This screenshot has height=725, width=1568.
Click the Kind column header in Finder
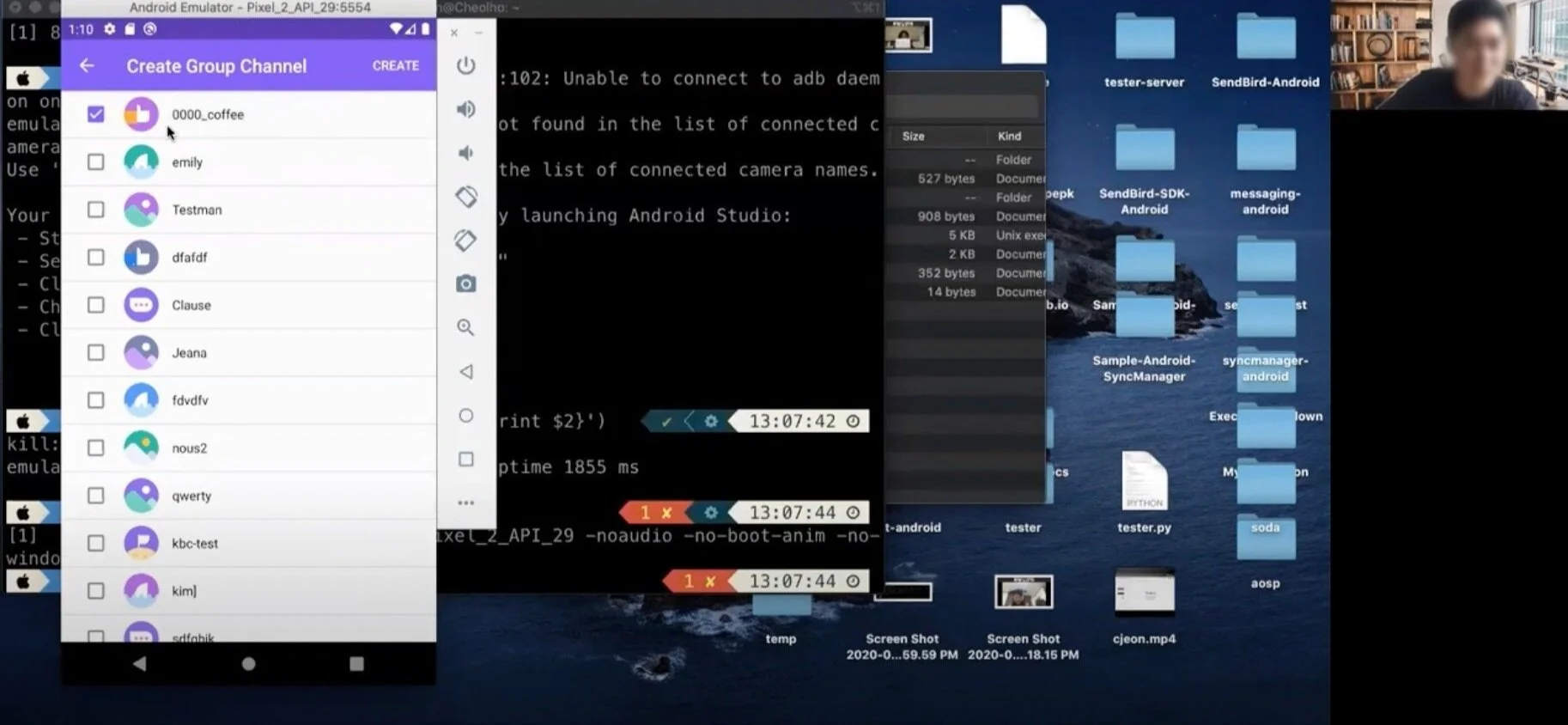(1010, 136)
